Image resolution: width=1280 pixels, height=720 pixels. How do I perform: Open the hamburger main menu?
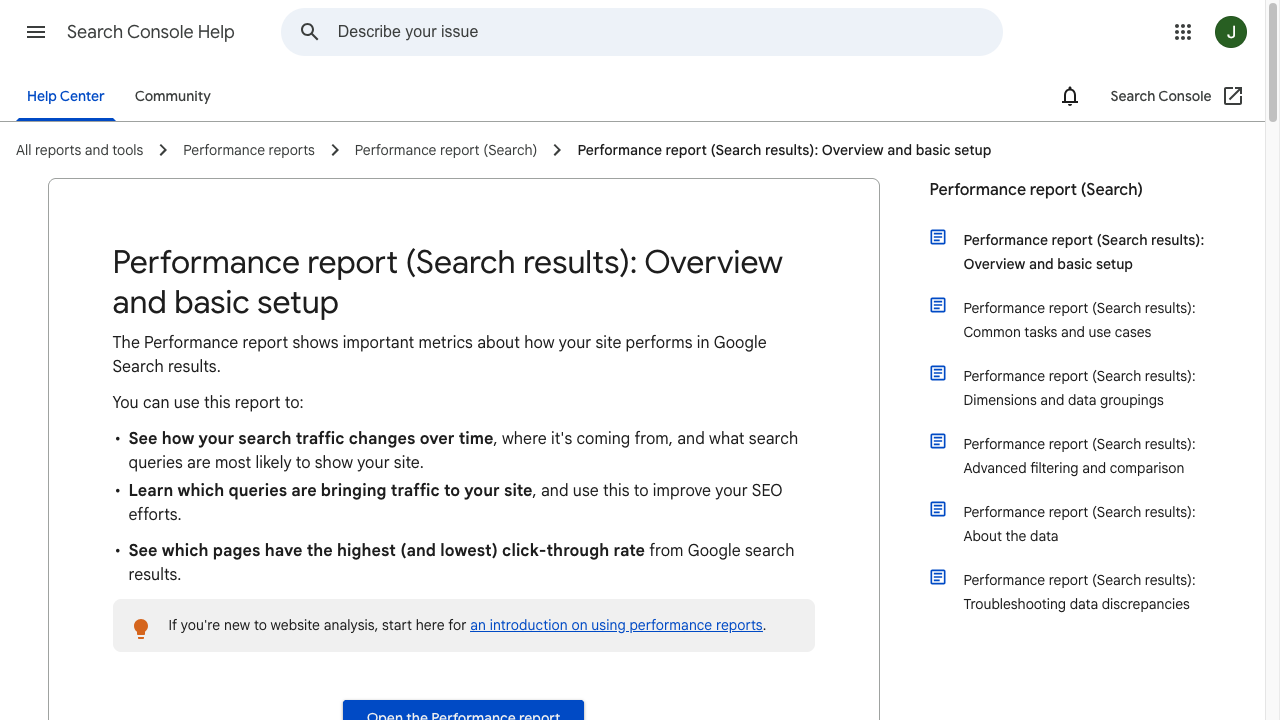point(36,32)
